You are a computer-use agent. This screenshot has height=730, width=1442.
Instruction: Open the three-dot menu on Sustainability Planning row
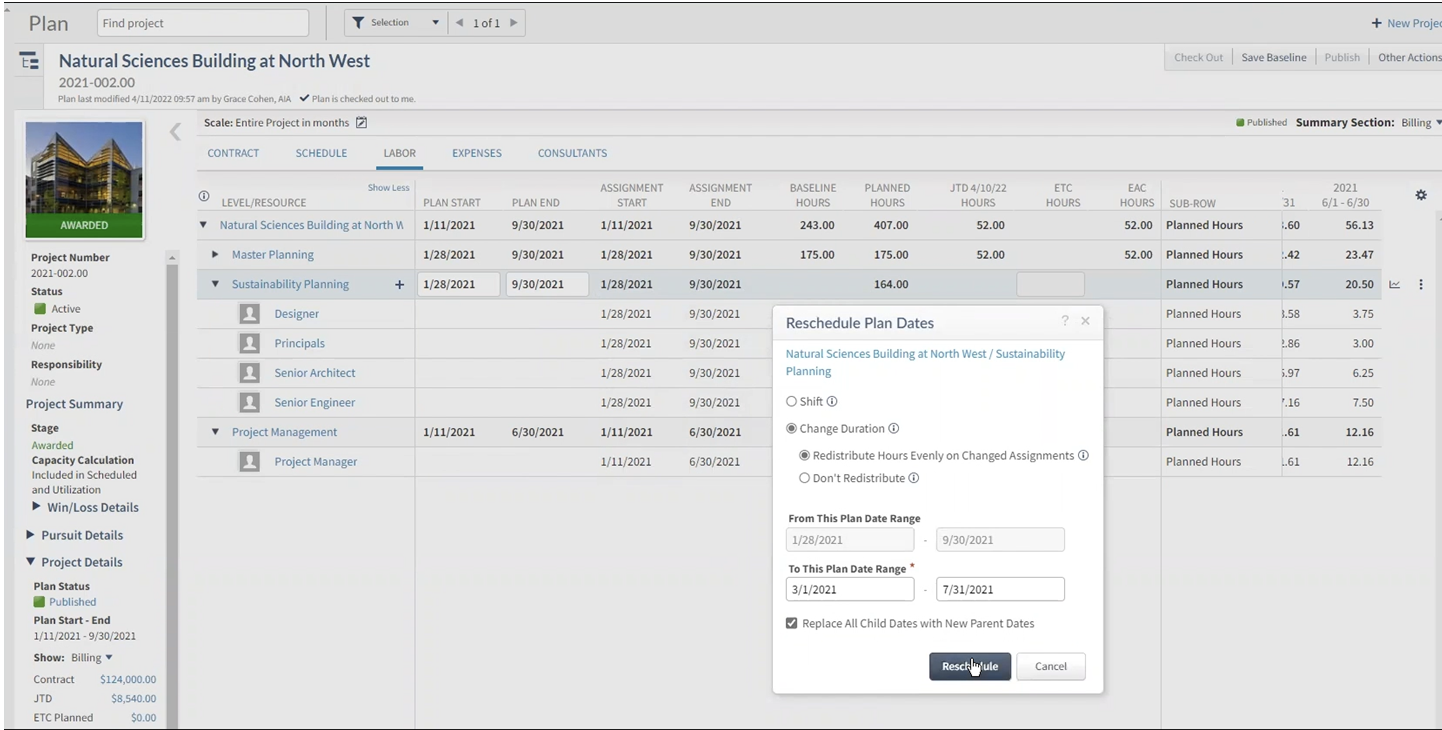pyautogui.click(x=1420, y=284)
